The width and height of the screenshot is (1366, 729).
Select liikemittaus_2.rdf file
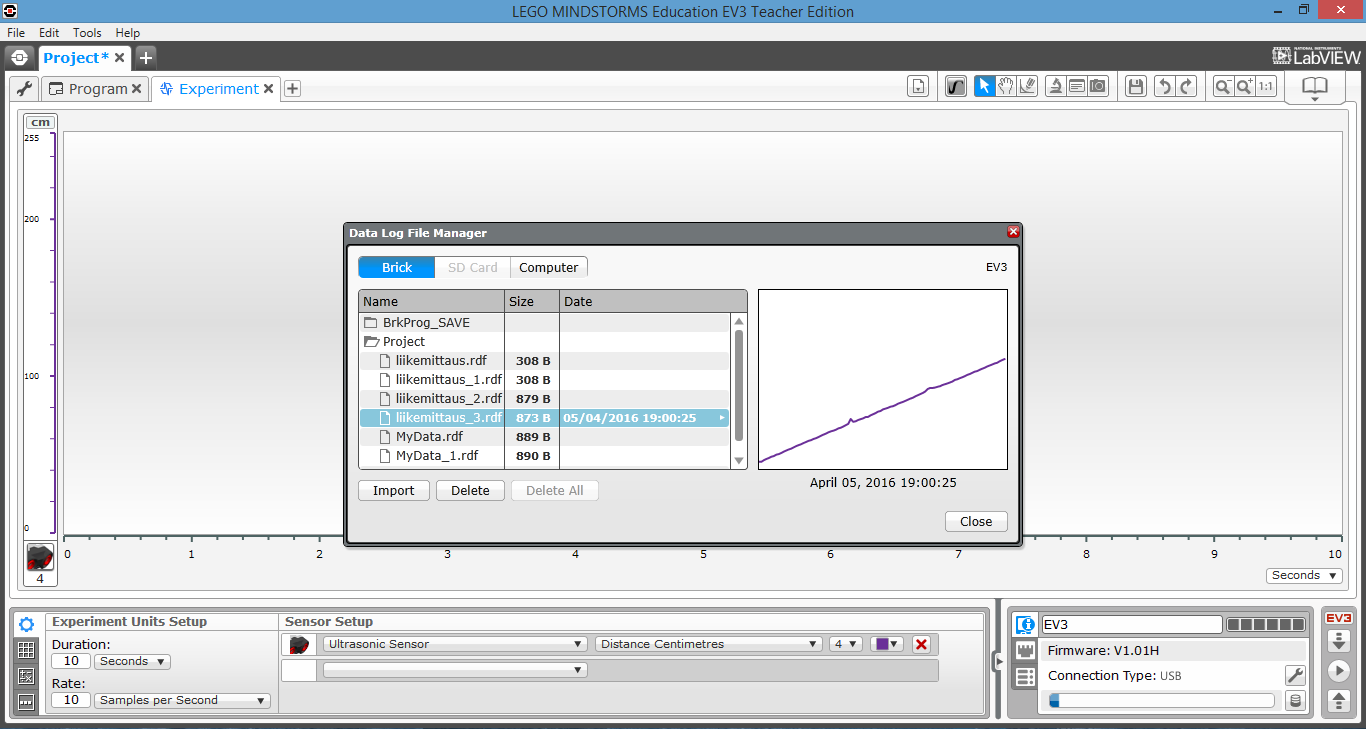544,399
